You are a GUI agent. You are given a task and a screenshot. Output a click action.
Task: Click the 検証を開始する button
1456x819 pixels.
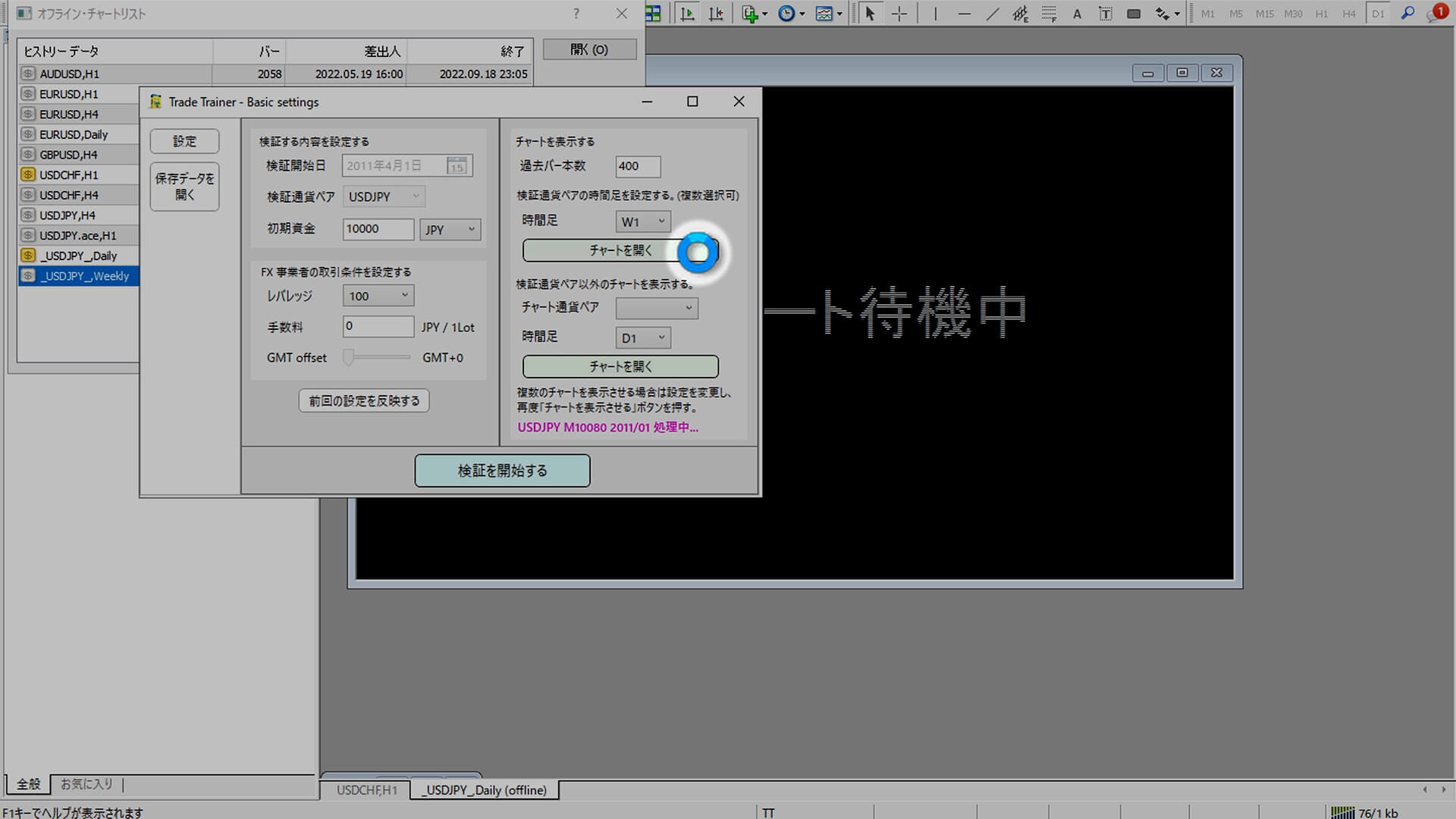(502, 471)
